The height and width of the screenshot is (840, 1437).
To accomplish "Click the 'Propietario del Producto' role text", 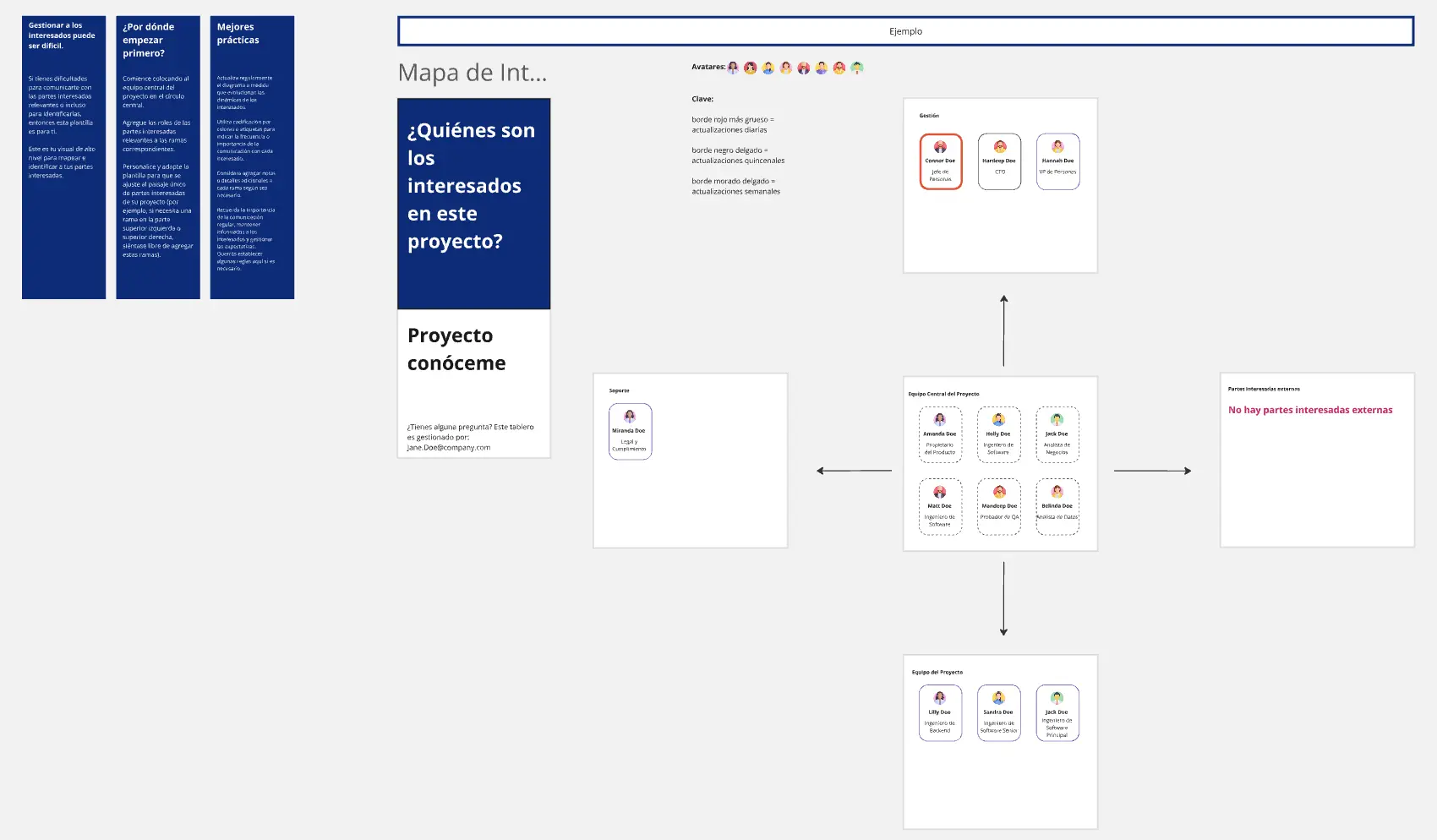I will click(x=939, y=449).
